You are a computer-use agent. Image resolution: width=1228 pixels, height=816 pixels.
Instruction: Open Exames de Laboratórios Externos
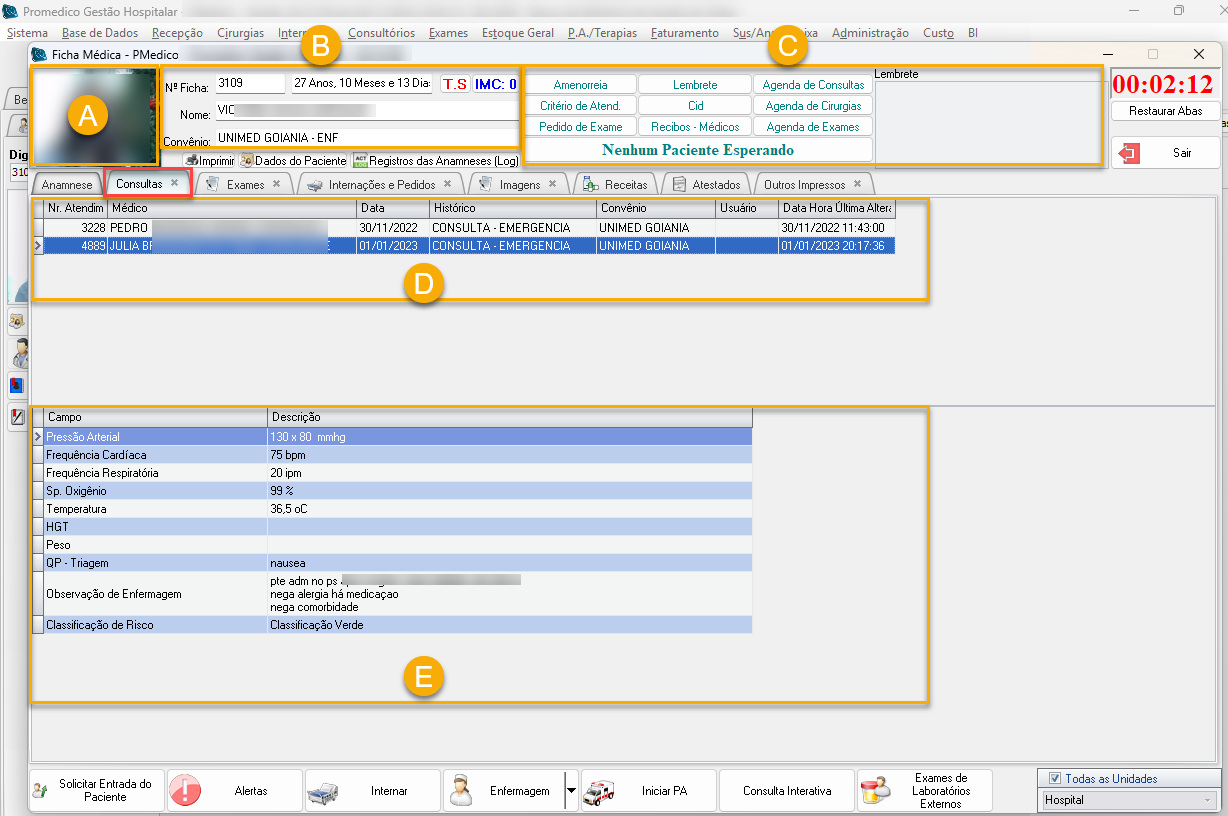(x=925, y=791)
